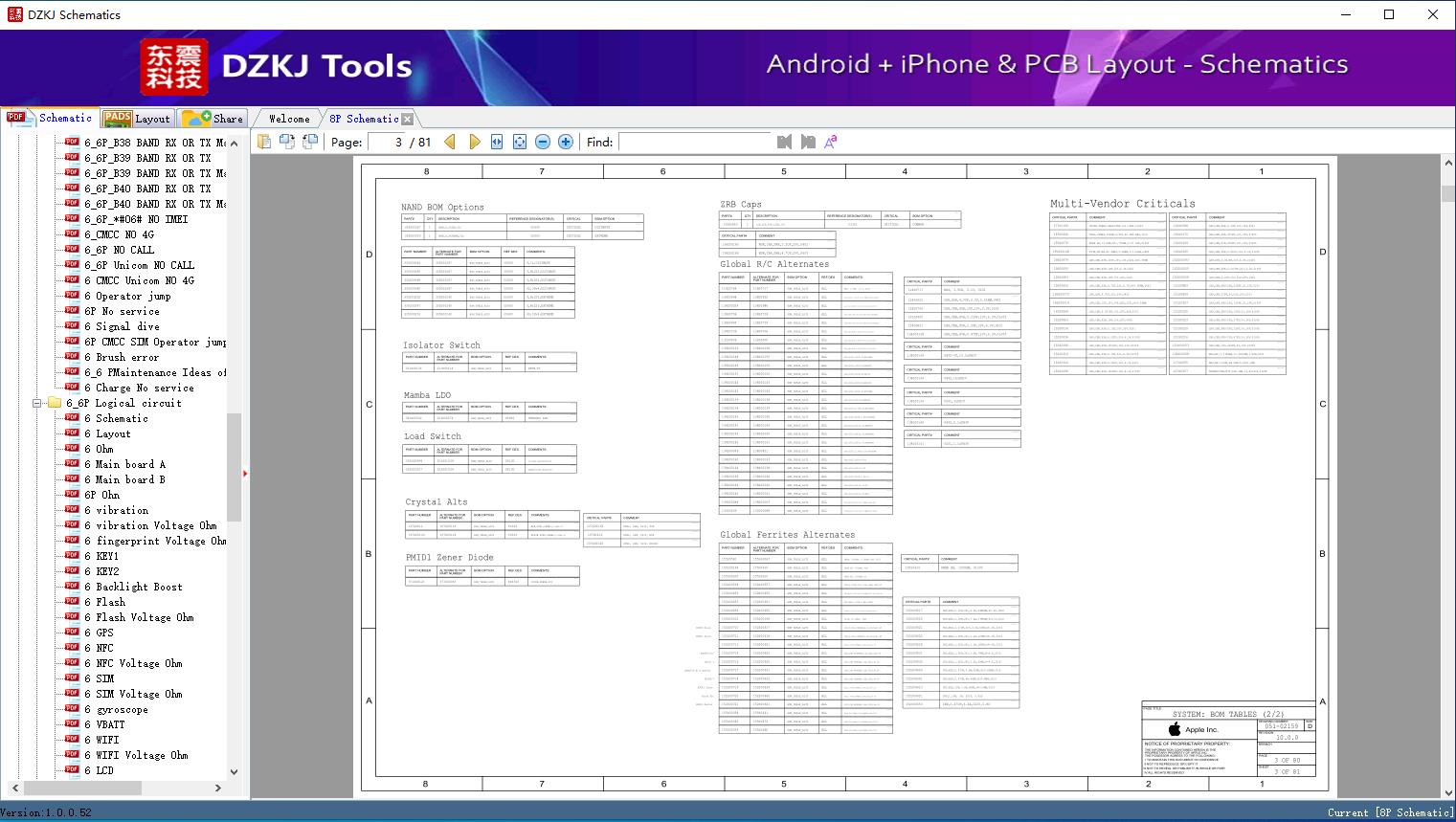Click the fit width icon
Viewport: 1456px width, 822px height.
(497, 142)
